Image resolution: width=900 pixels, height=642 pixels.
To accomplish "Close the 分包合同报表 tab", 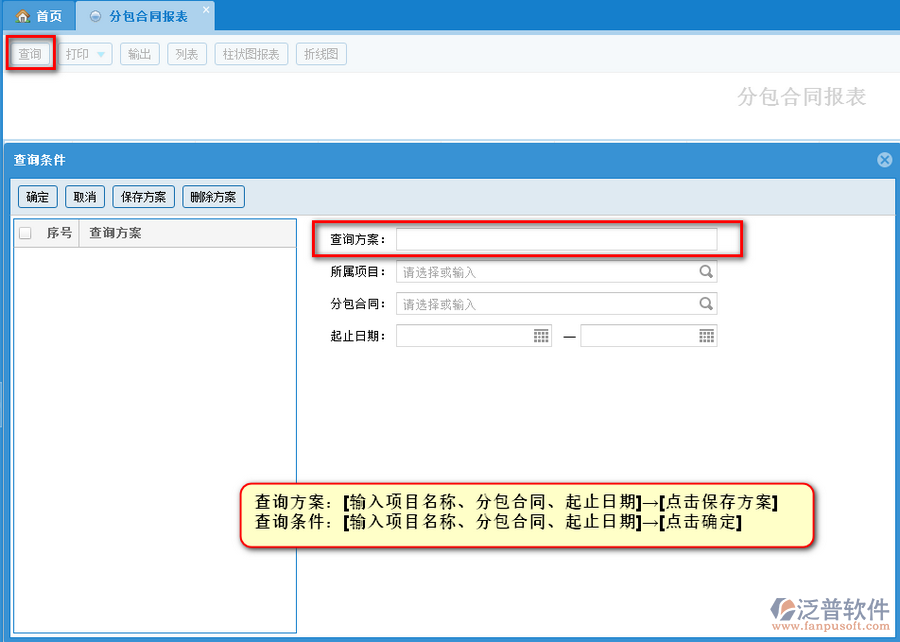I will [206, 9].
